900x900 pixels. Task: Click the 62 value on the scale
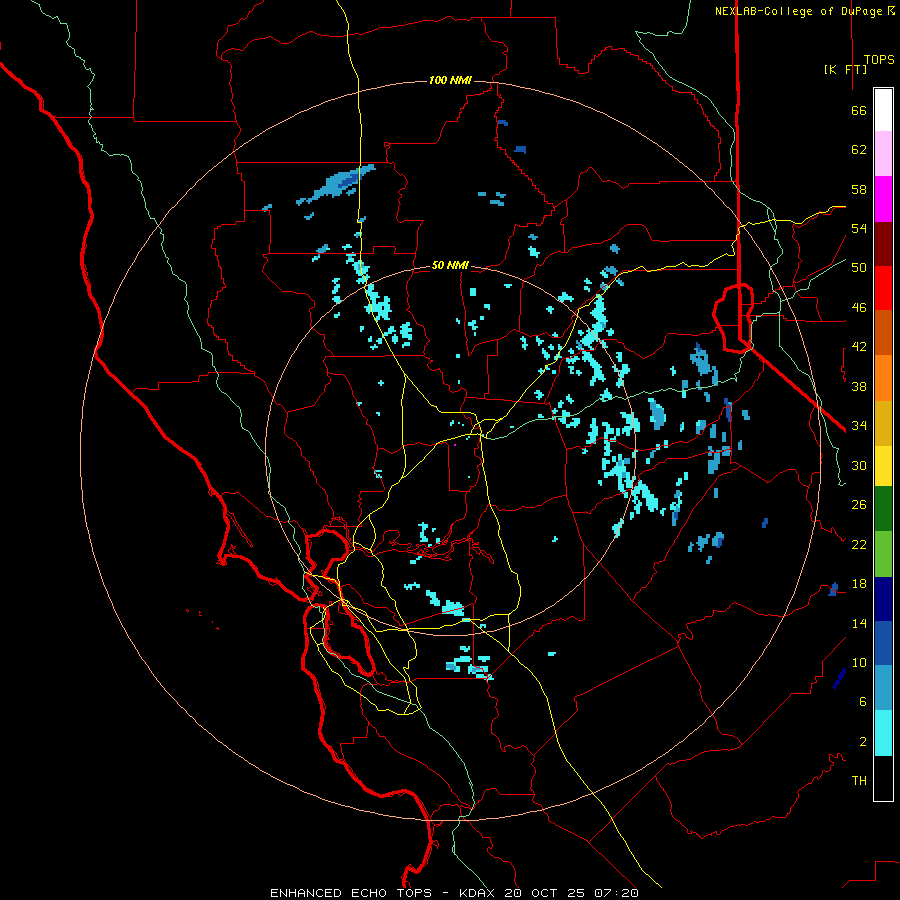[x=859, y=150]
